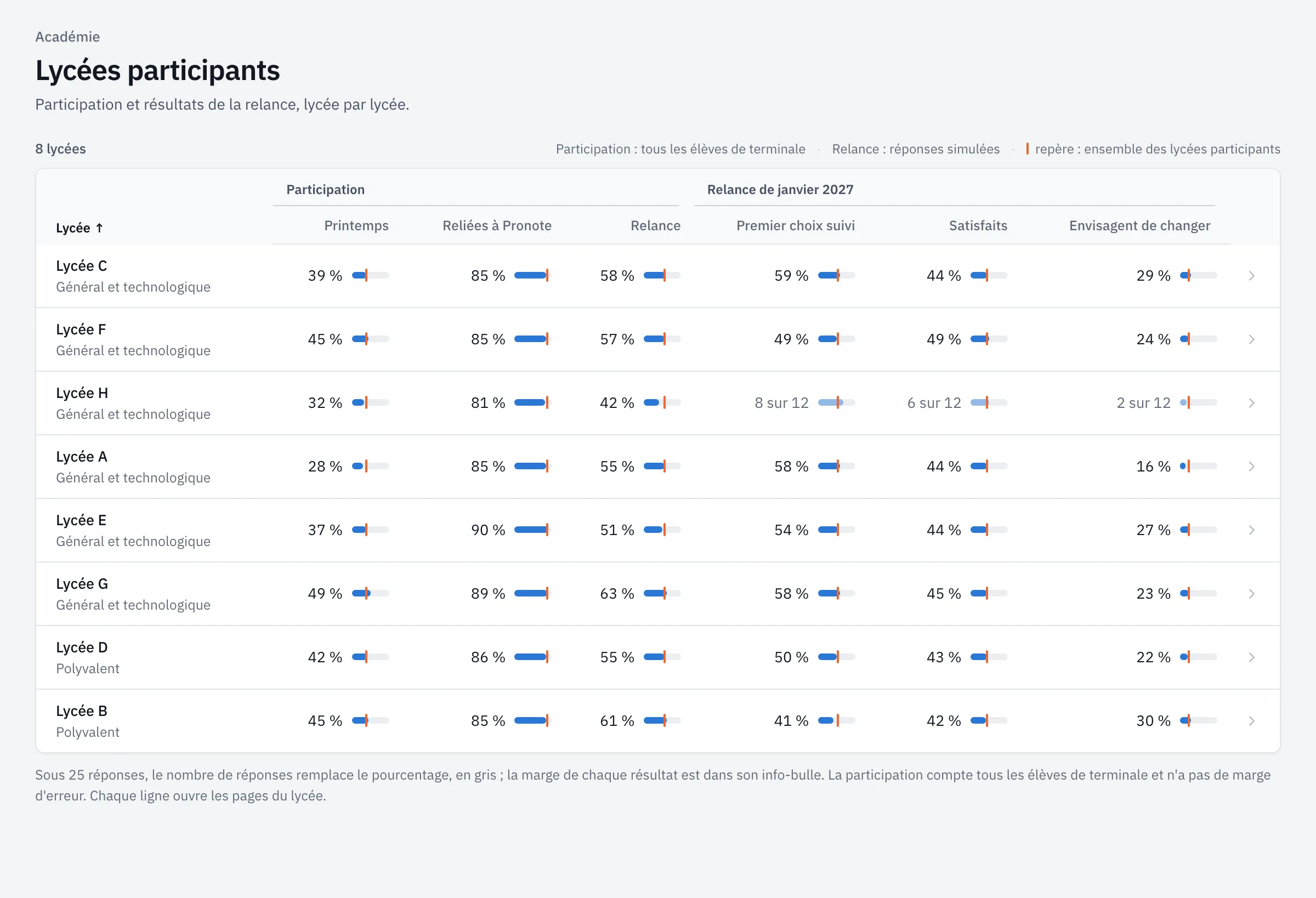Click Lycée E Pronote value 90 %
Screen dimensions: 1316x898
(487, 530)
